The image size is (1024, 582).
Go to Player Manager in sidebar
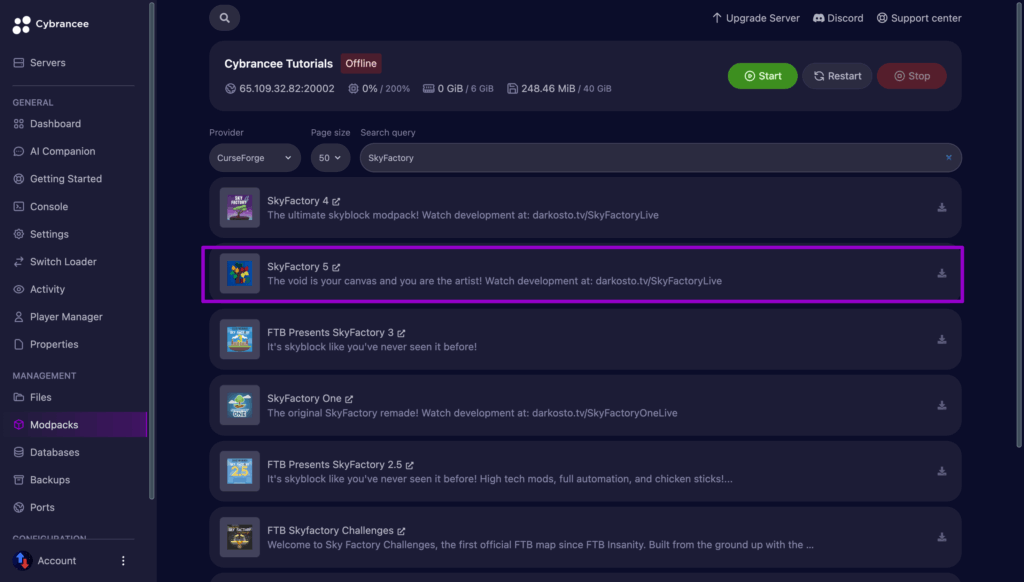click(66, 317)
